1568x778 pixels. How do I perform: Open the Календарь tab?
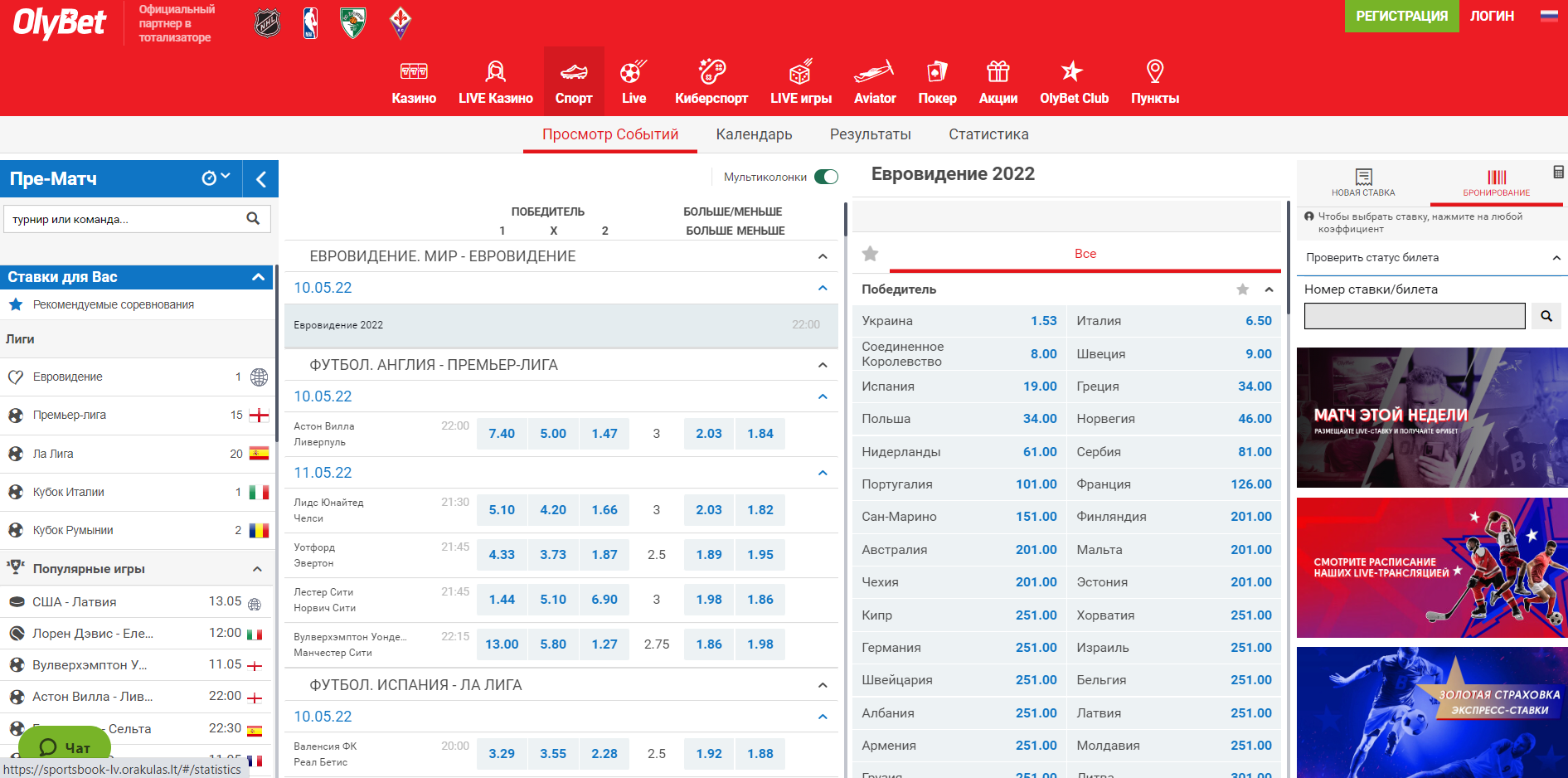754,134
